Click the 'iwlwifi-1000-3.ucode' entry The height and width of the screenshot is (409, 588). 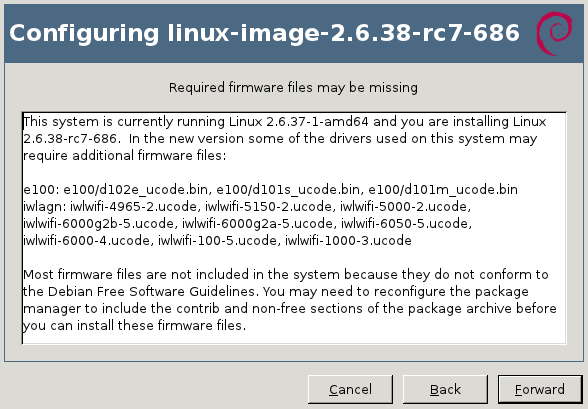(x=348, y=240)
